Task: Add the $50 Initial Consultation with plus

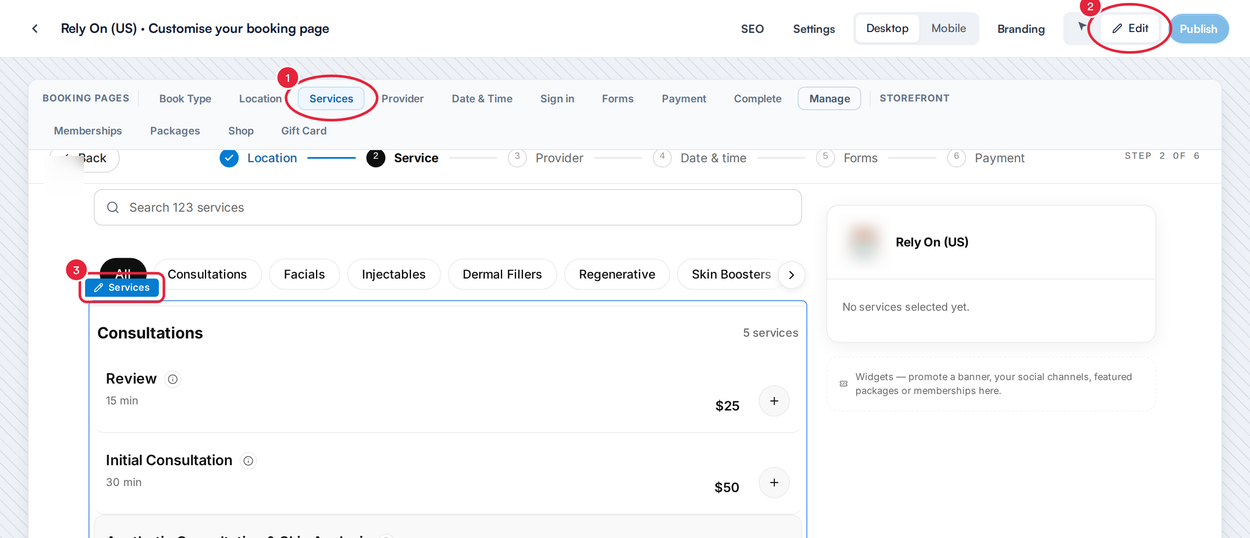Action: 774,483
